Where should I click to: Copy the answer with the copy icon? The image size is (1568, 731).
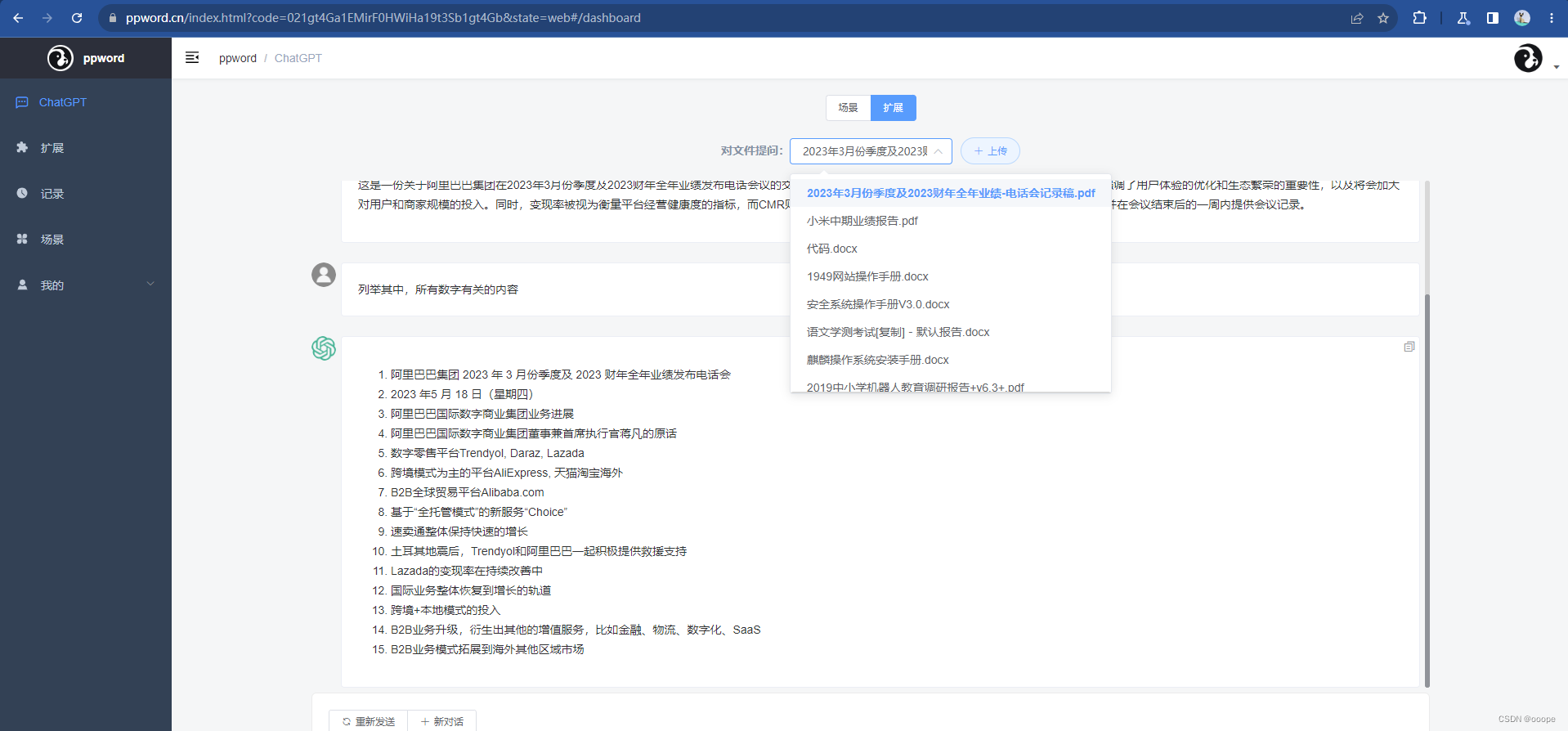click(1409, 347)
